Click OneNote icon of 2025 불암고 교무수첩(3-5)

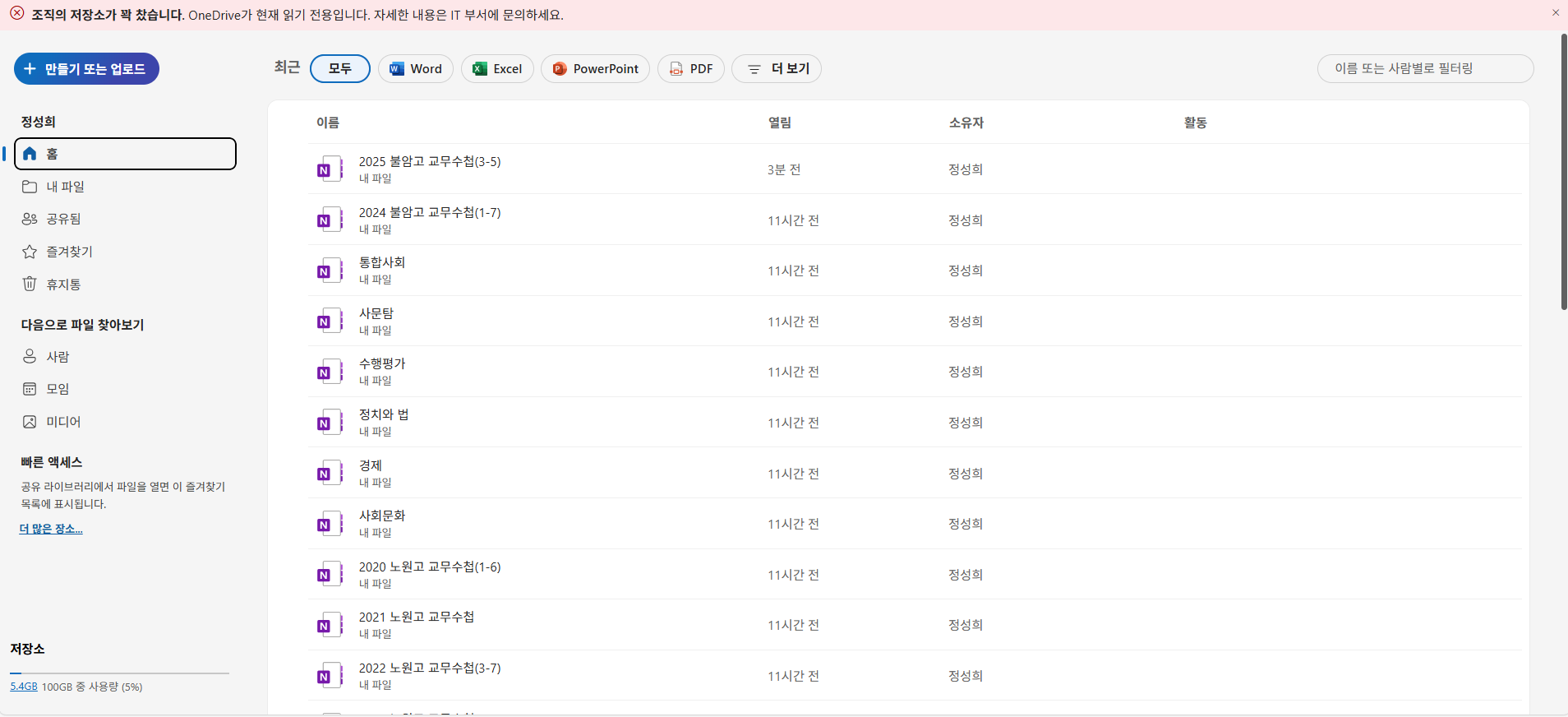click(330, 169)
